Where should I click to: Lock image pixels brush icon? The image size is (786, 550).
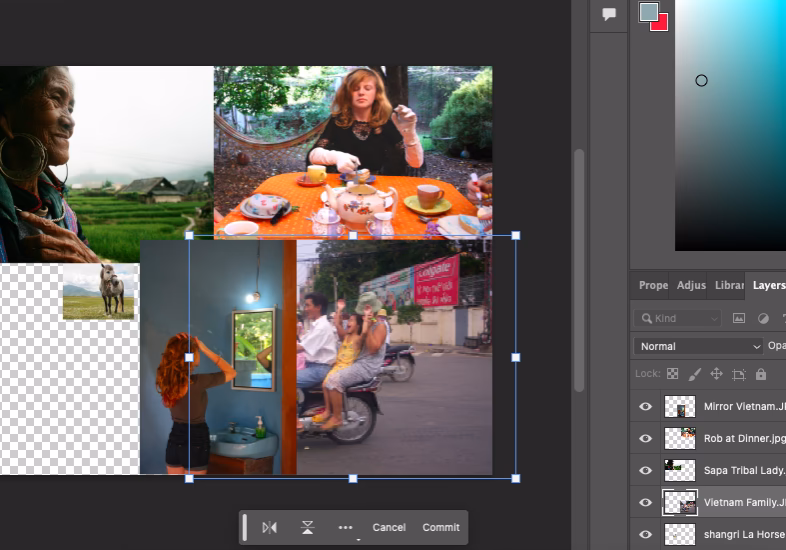pyautogui.click(x=694, y=374)
